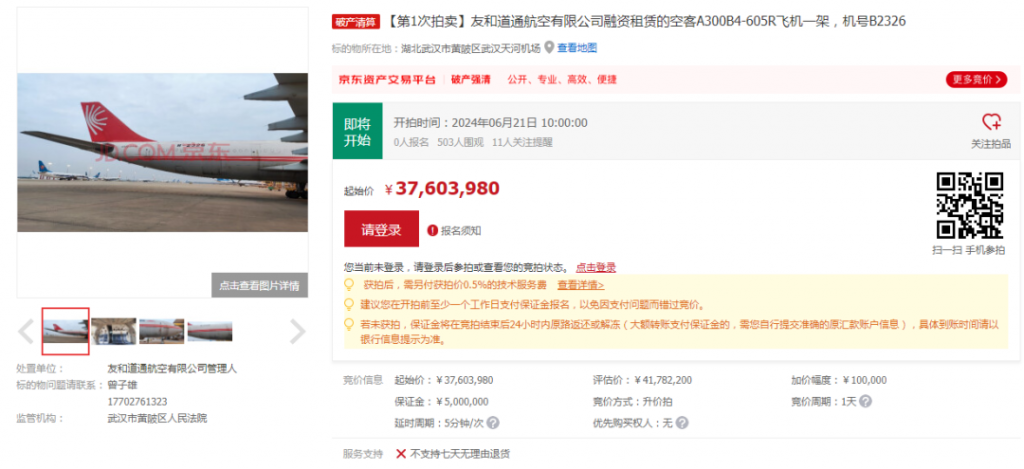Viewport: 1024px width, 469px height.
Task: Click contact name 曾子雄
Action: coord(122,385)
